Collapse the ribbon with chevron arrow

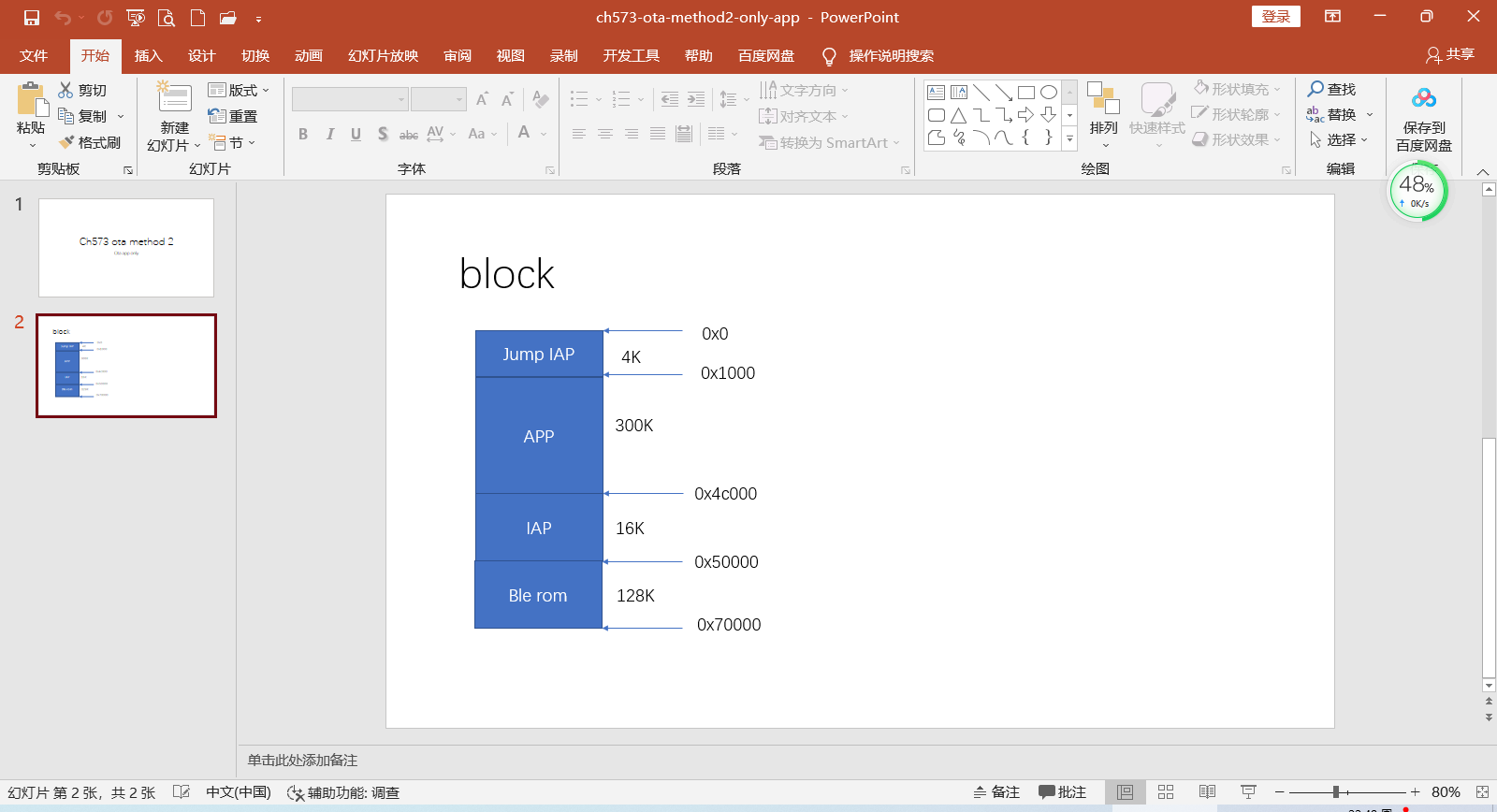[1483, 172]
